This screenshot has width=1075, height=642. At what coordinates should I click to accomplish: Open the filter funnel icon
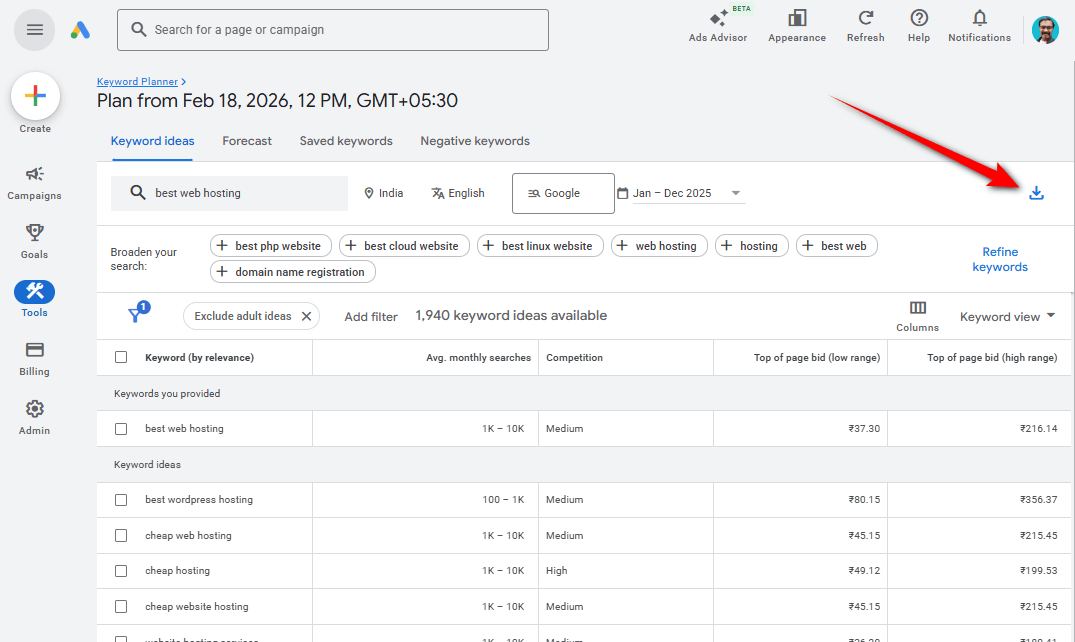[136, 314]
